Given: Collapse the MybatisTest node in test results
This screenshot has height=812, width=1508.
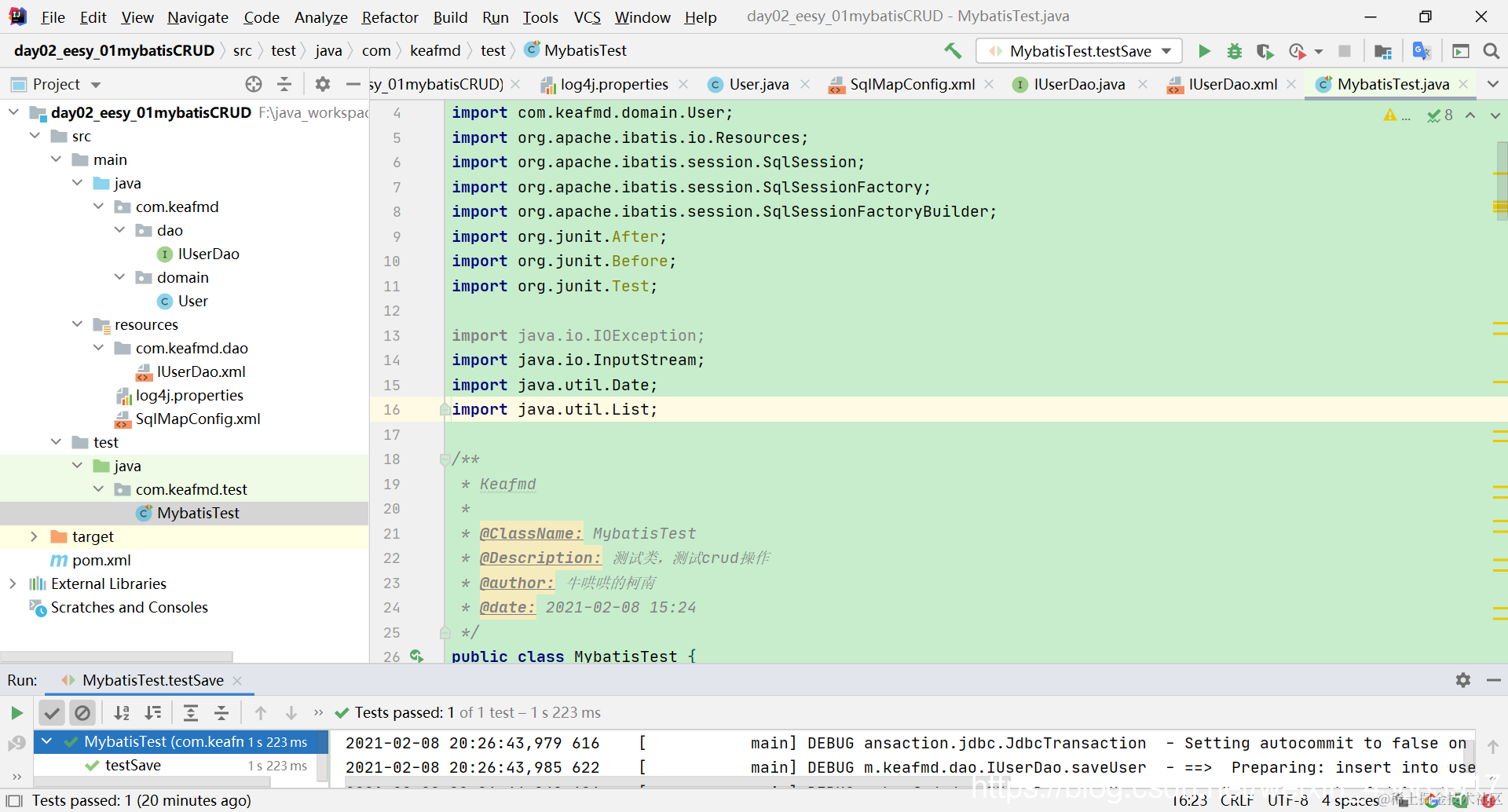Looking at the screenshot, I should (47, 741).
